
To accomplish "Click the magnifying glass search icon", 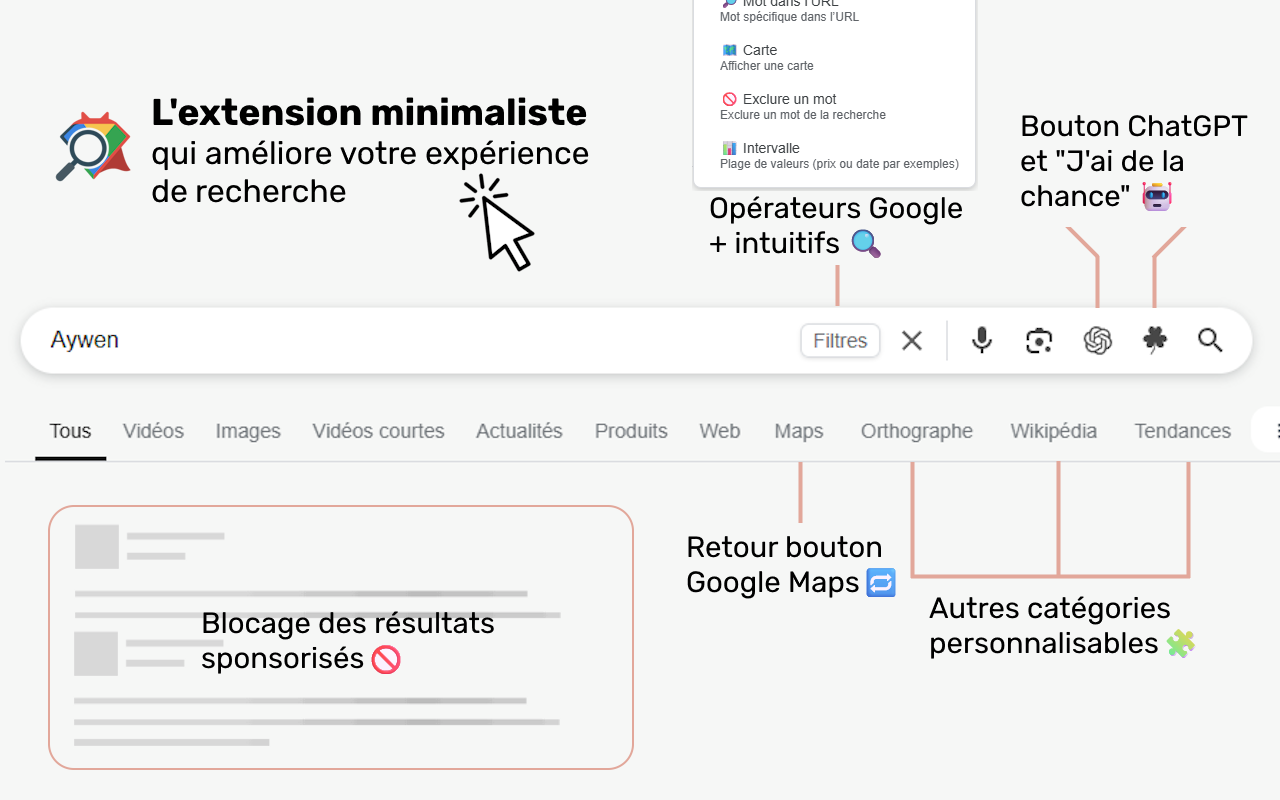I will pyautogui.click(x=1210, y=341).
